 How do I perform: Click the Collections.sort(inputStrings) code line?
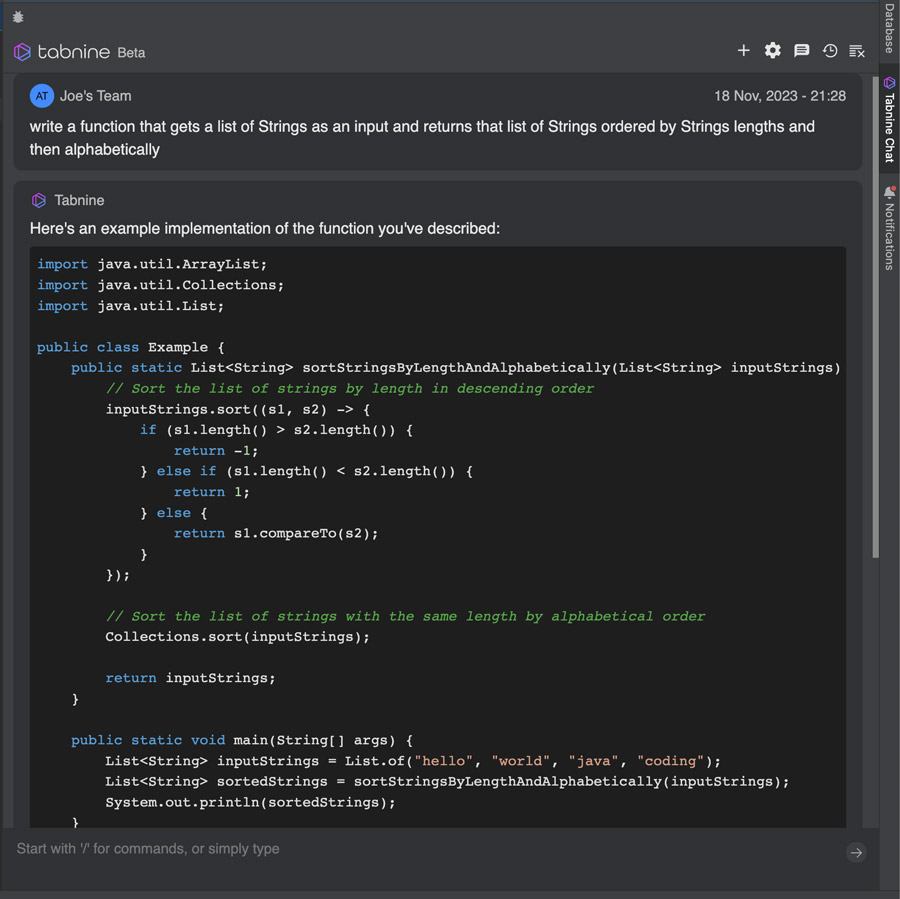[x=237, y=637]
